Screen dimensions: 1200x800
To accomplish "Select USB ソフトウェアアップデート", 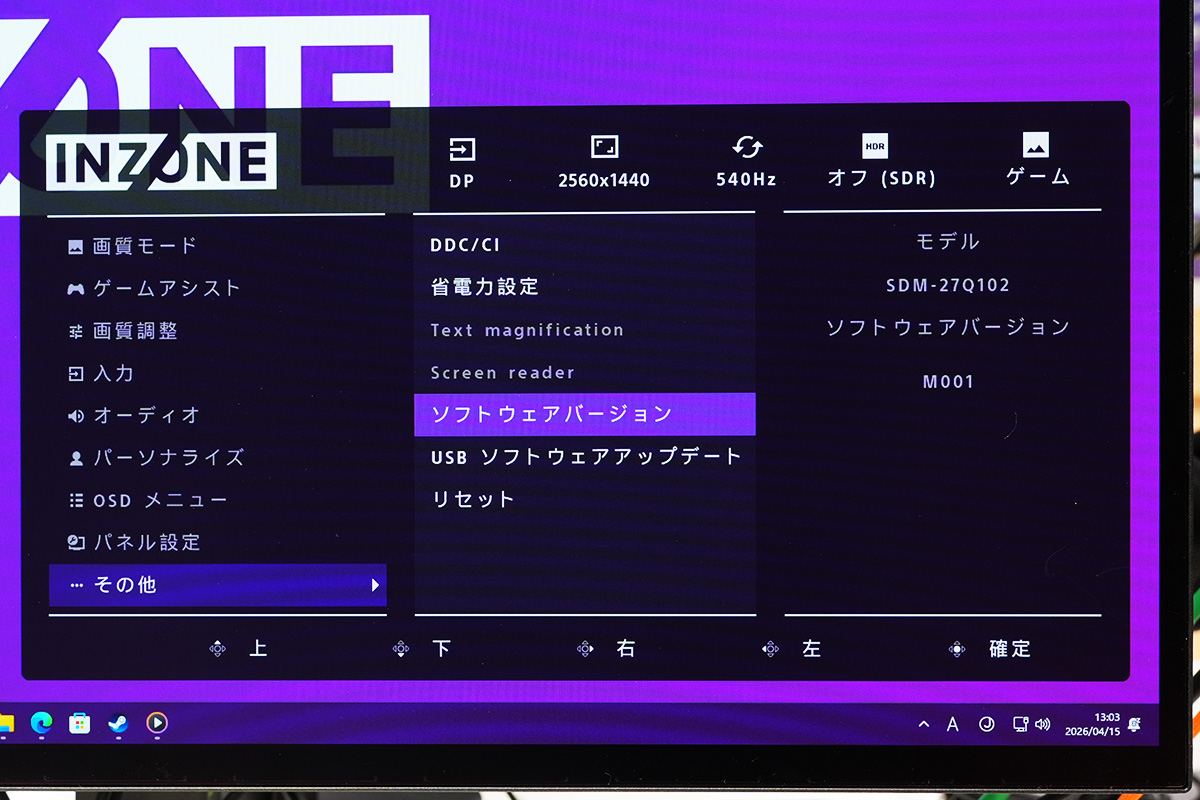I will (586, 457).
